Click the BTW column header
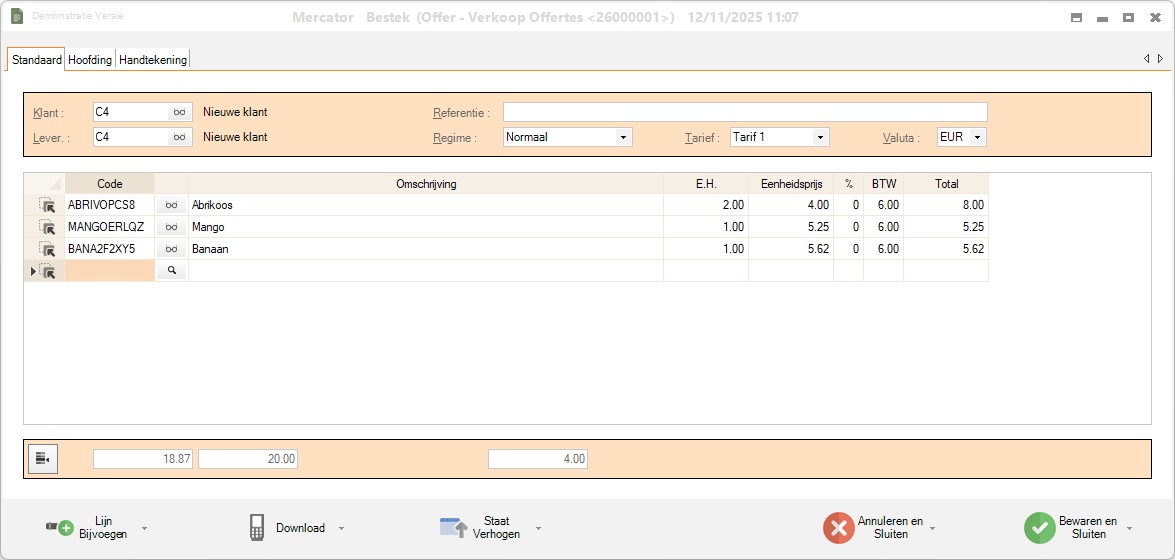Screen dimensions: 1175x560 [883, 184]
